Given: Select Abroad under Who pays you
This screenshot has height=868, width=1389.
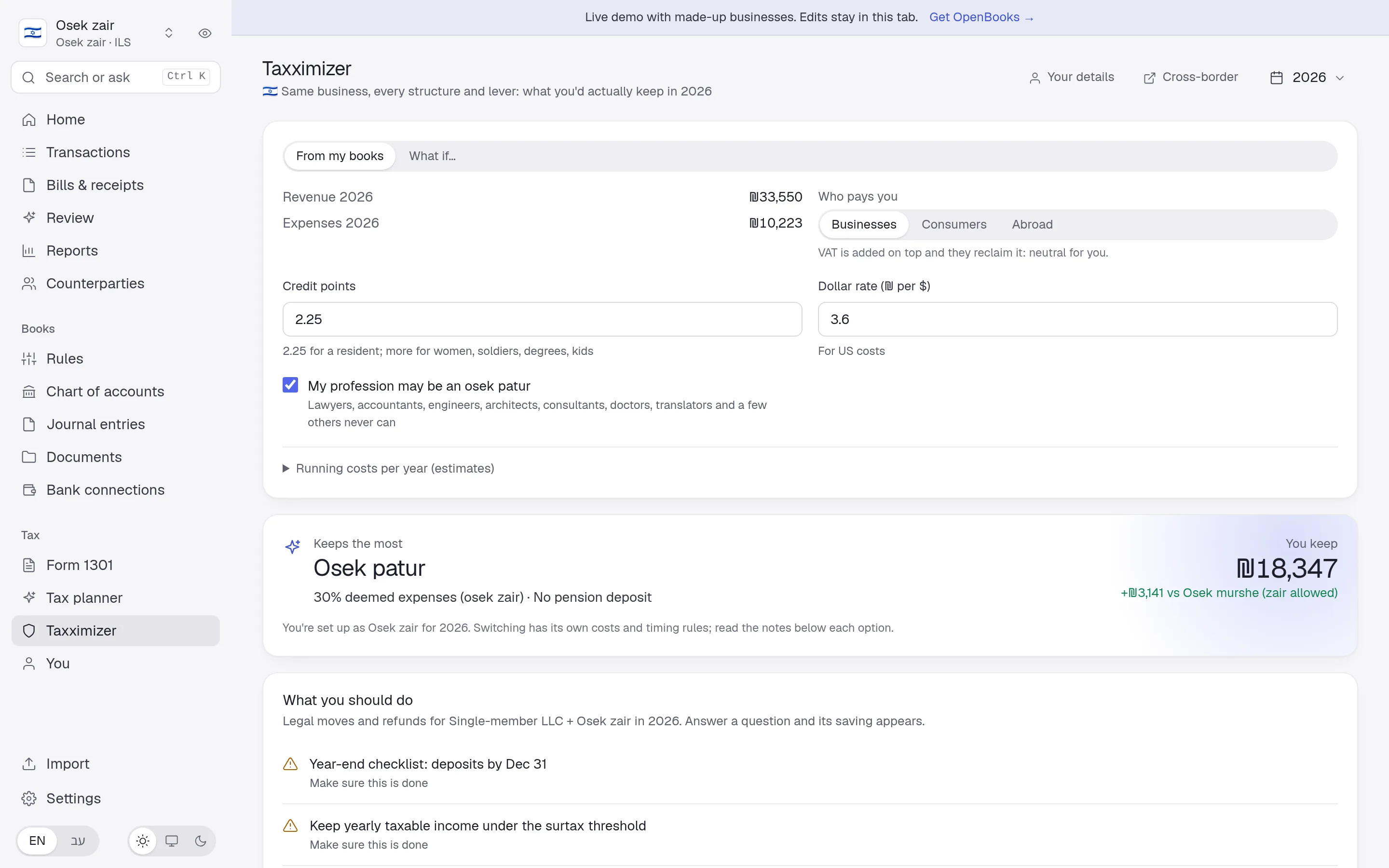Looking at the screenshot, I should (1032, 224).
